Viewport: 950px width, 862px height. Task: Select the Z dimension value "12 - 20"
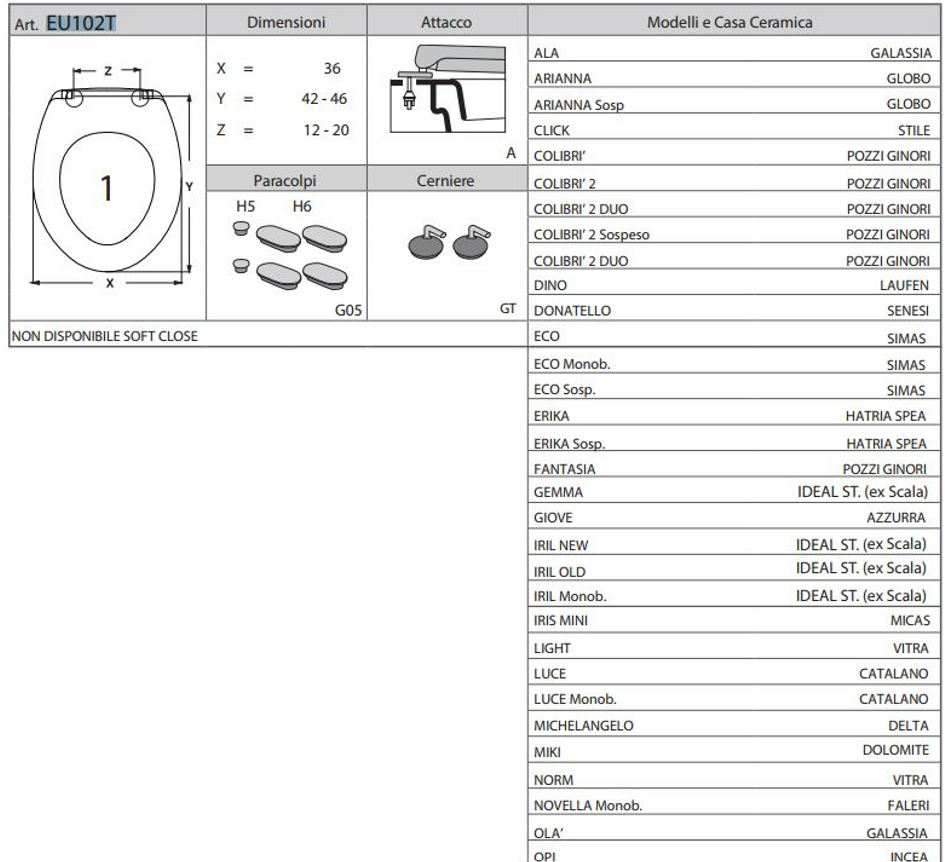point(326,130)
